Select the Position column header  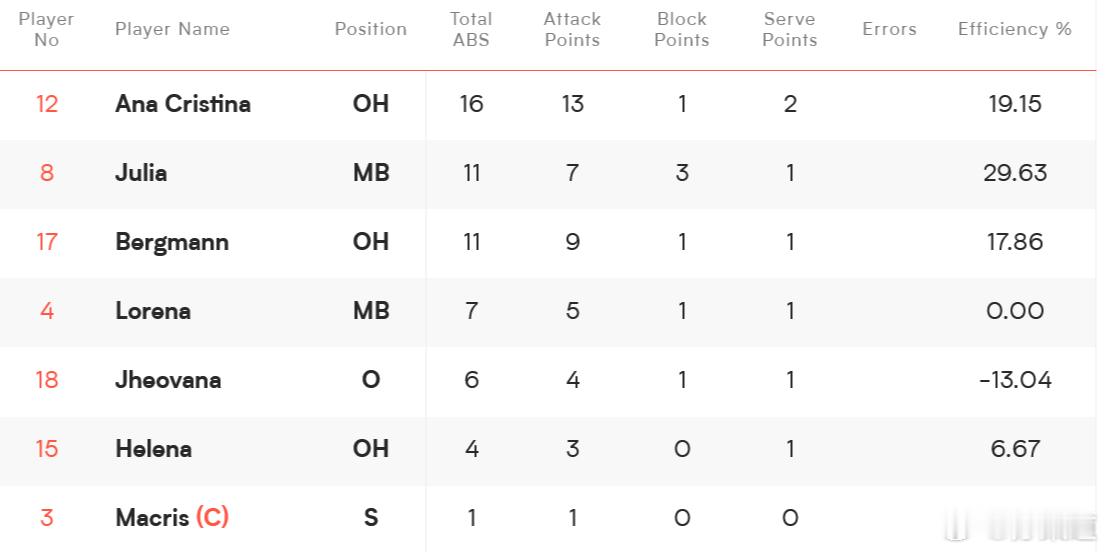pos(371,29)
